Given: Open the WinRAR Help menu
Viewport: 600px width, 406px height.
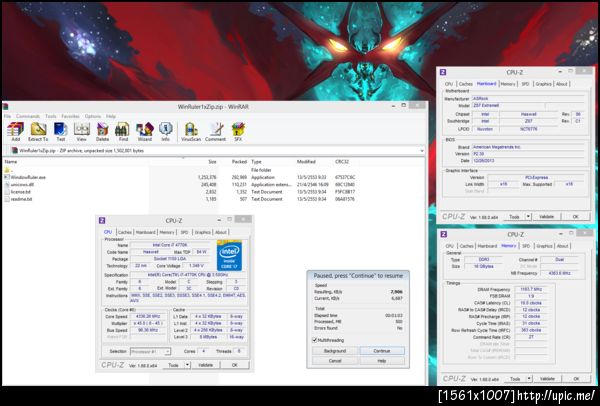Looking at the screenshot, I should coord(111,116).
